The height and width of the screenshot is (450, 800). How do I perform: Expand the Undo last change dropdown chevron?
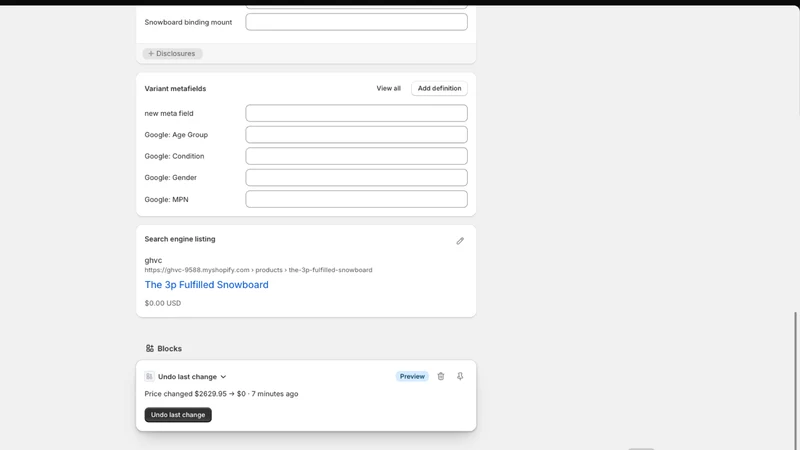223,377
